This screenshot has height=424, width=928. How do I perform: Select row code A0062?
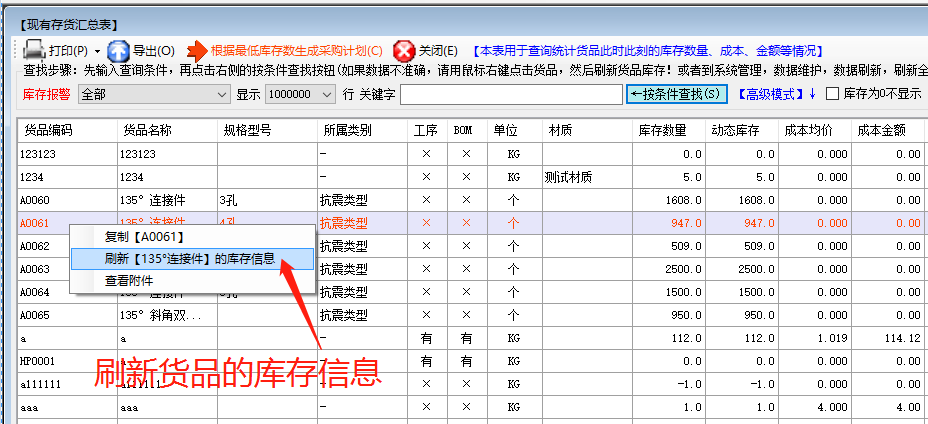(34, 246)
